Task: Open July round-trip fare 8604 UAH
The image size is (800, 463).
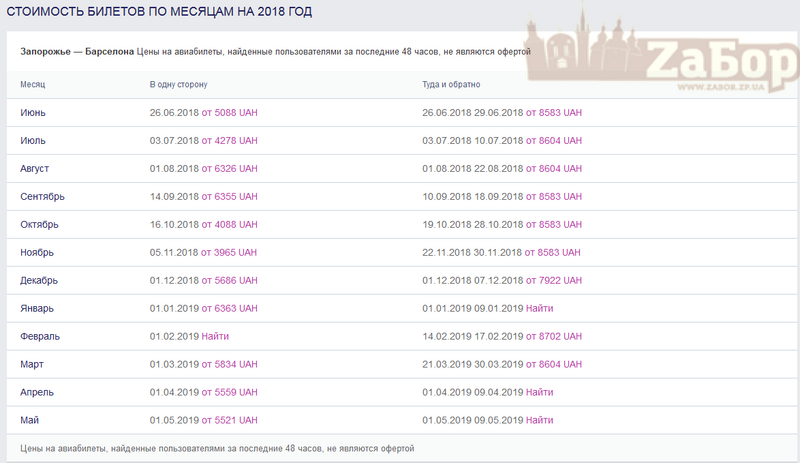Action: tap(553, 141)
